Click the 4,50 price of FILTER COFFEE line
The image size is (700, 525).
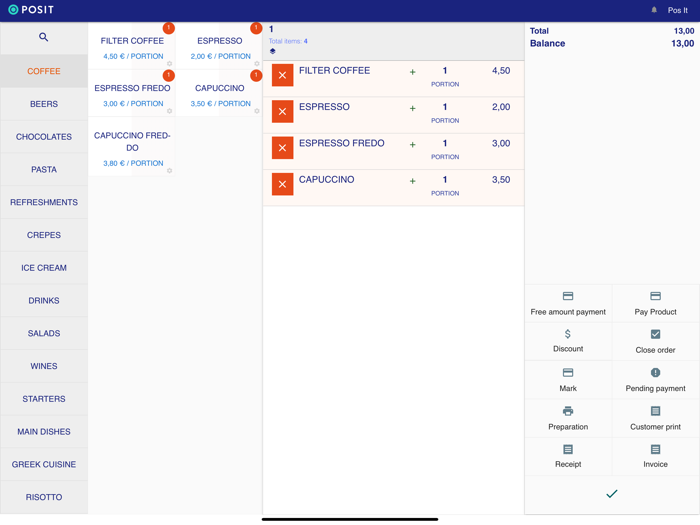click(x=501, y=71)
